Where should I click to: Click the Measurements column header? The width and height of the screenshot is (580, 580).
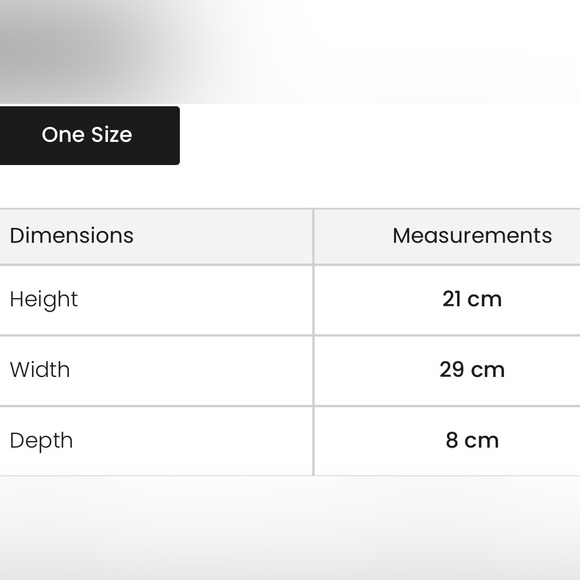tap(472, 236)
